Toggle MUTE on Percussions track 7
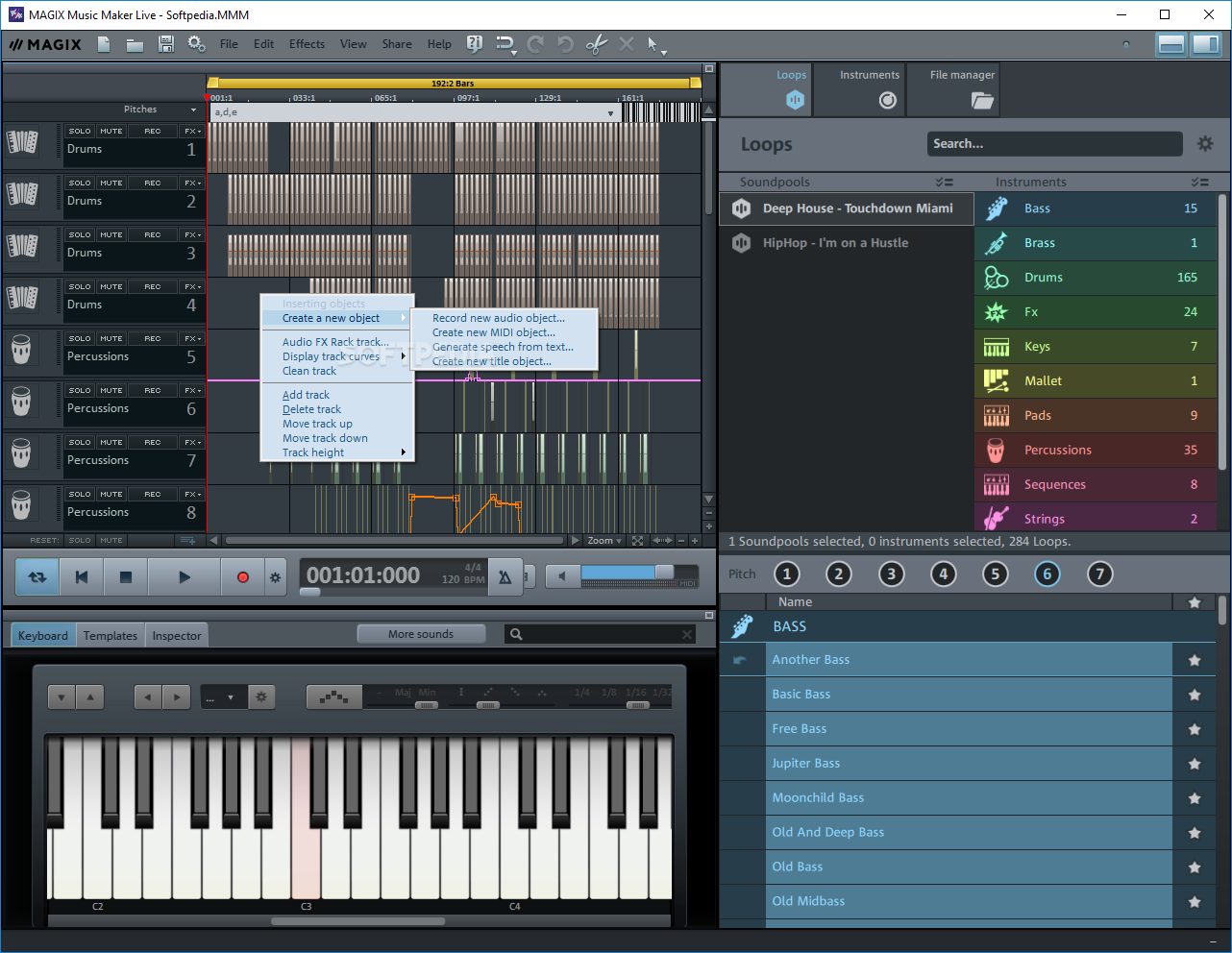Viewport: 1232px width, 953px height. point(111,442)
